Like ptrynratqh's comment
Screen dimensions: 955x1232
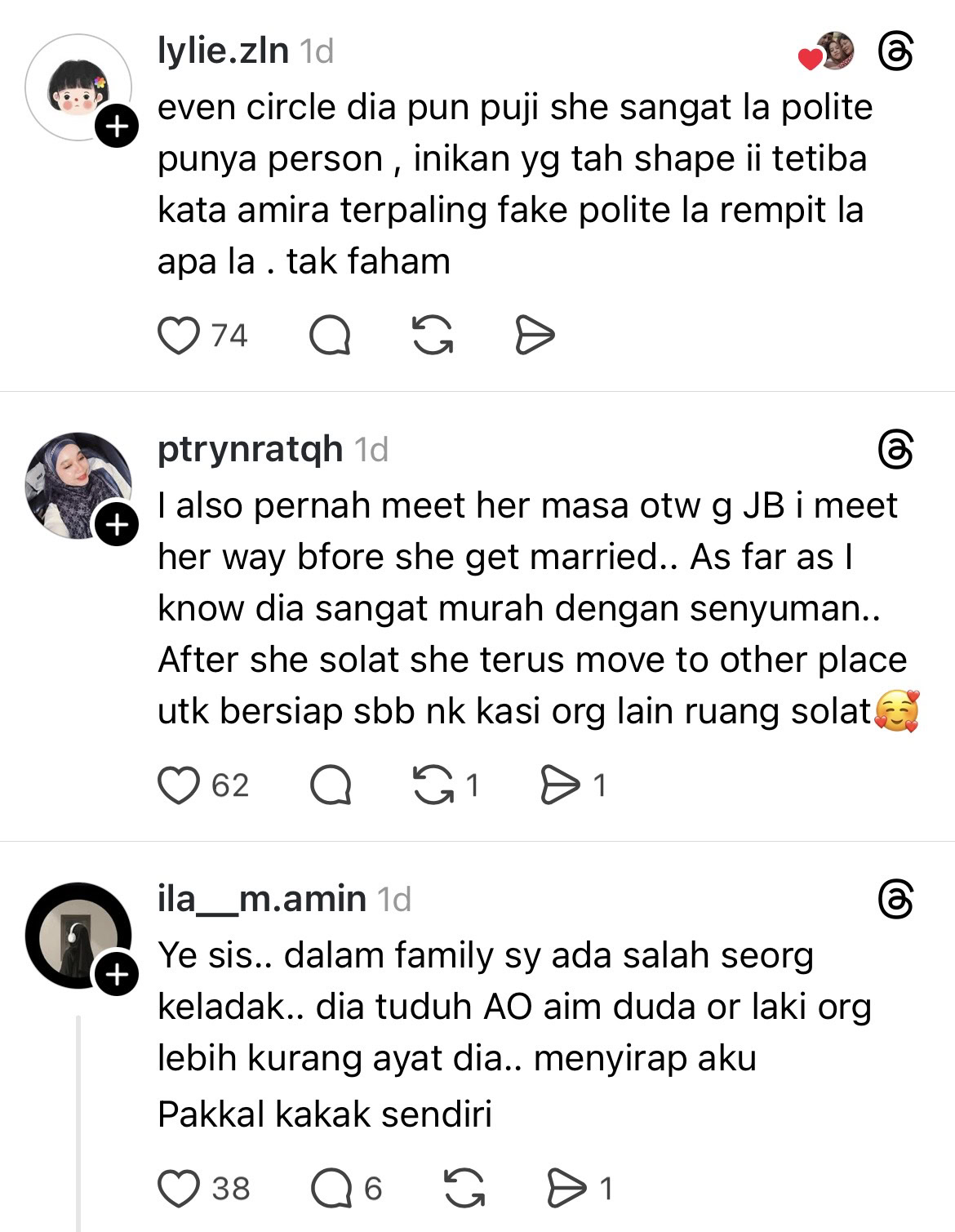[178, 785]
